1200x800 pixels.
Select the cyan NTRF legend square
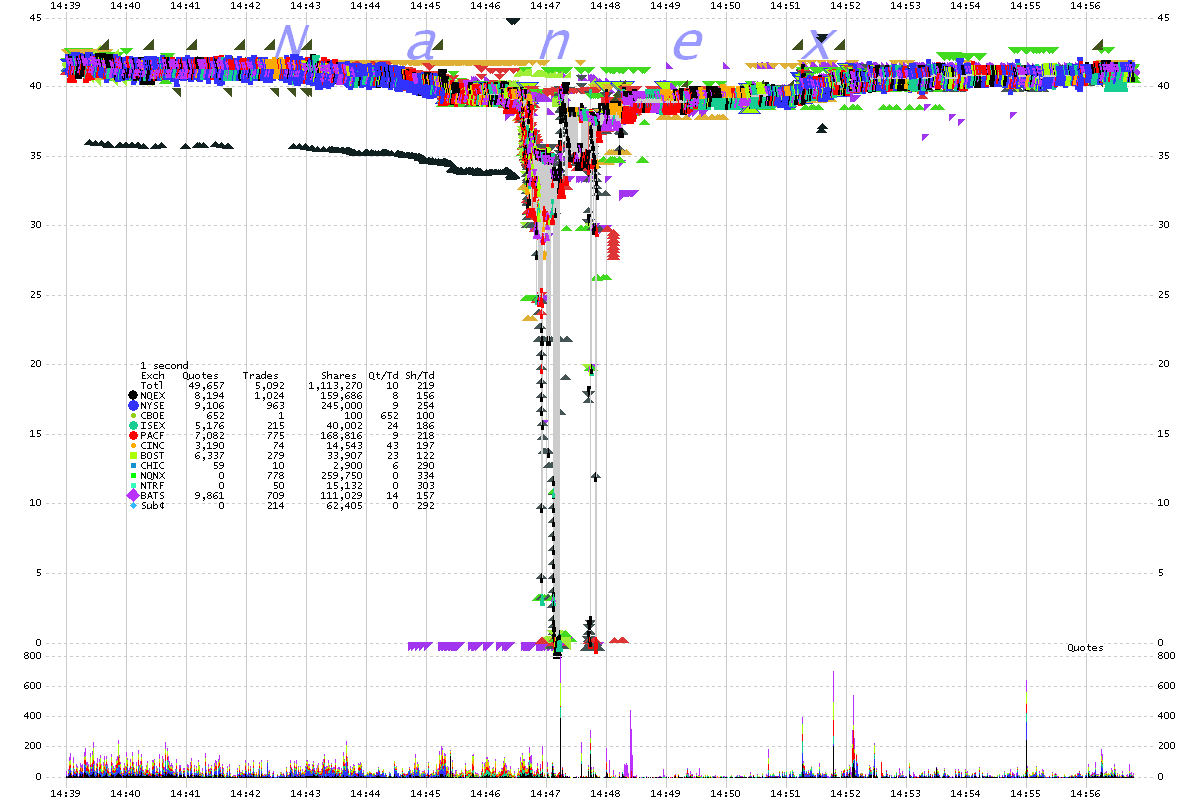tap(133, 486)
